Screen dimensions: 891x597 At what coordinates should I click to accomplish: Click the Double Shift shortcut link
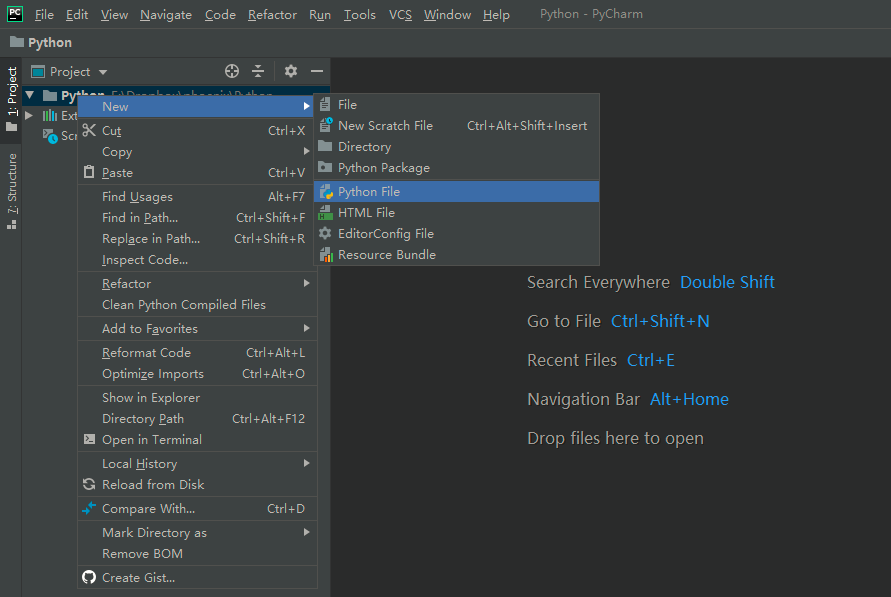[x=727, y=282]
